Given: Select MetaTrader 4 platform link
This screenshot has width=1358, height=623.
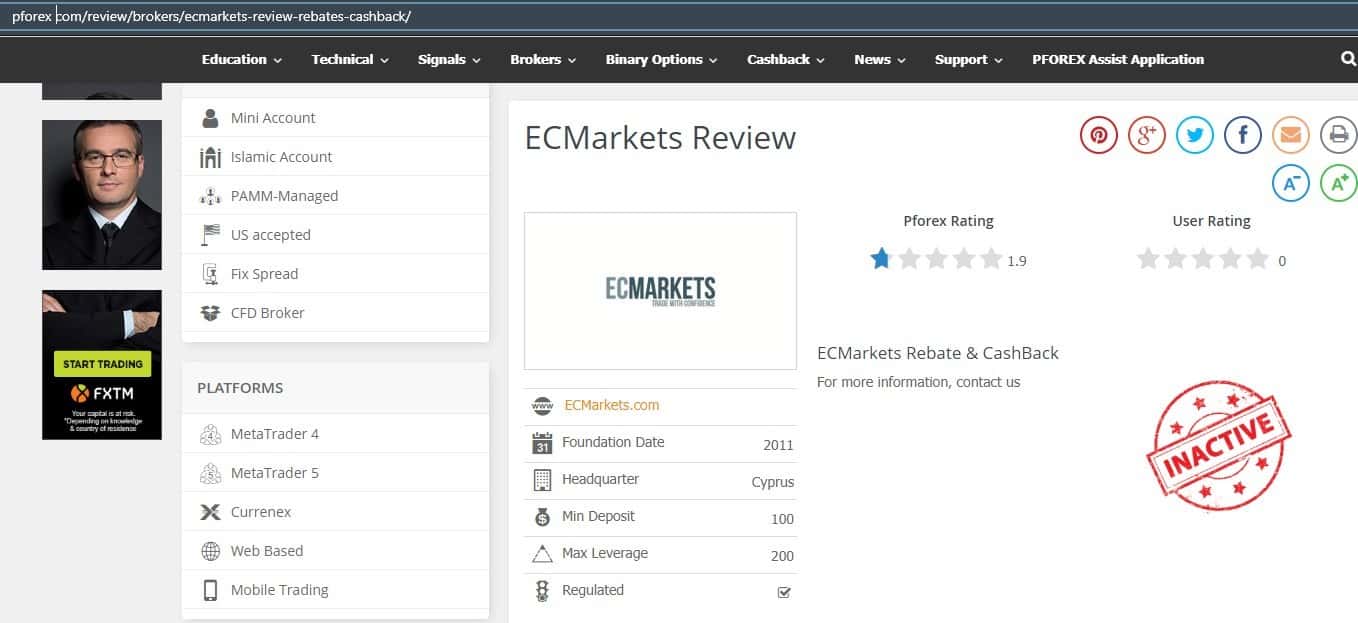Looking at the screenshot, I should (275, 434).
